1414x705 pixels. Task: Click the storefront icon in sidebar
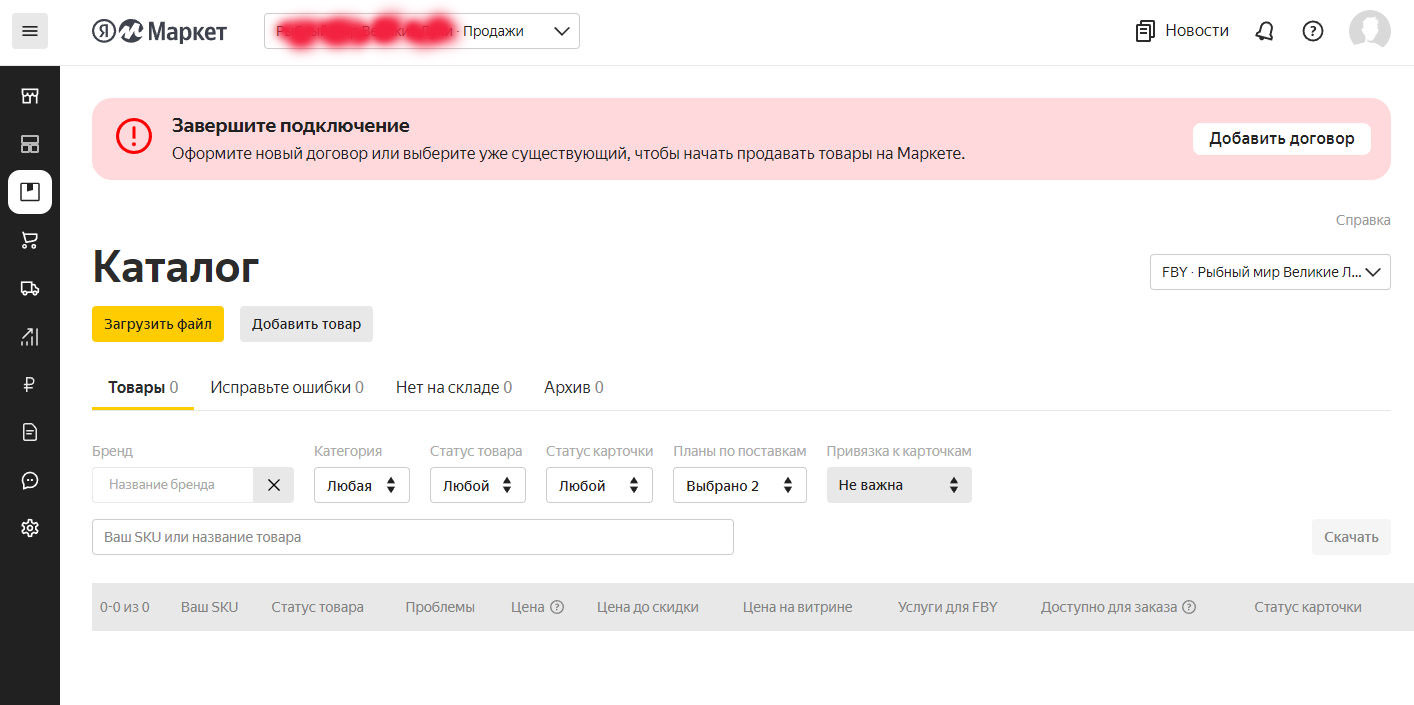click(x=30, y=96)
